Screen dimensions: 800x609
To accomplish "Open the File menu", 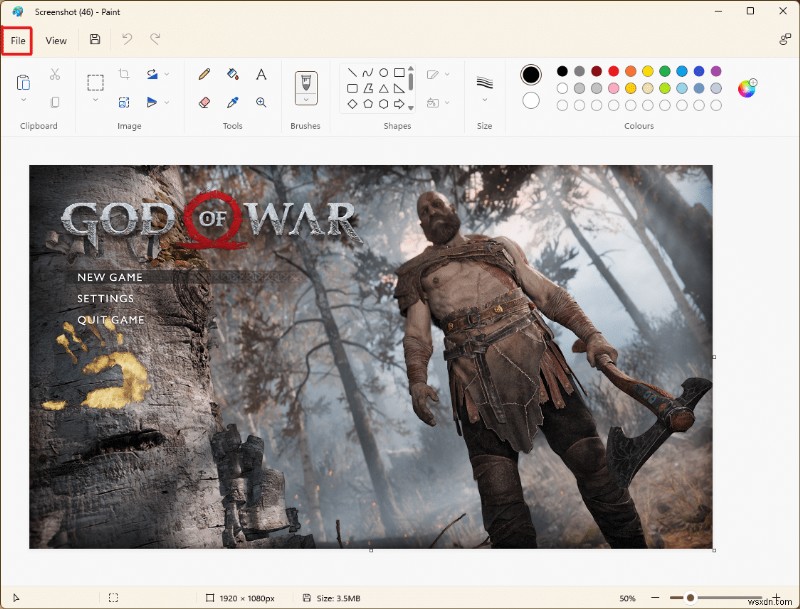I will pos(17,40).
